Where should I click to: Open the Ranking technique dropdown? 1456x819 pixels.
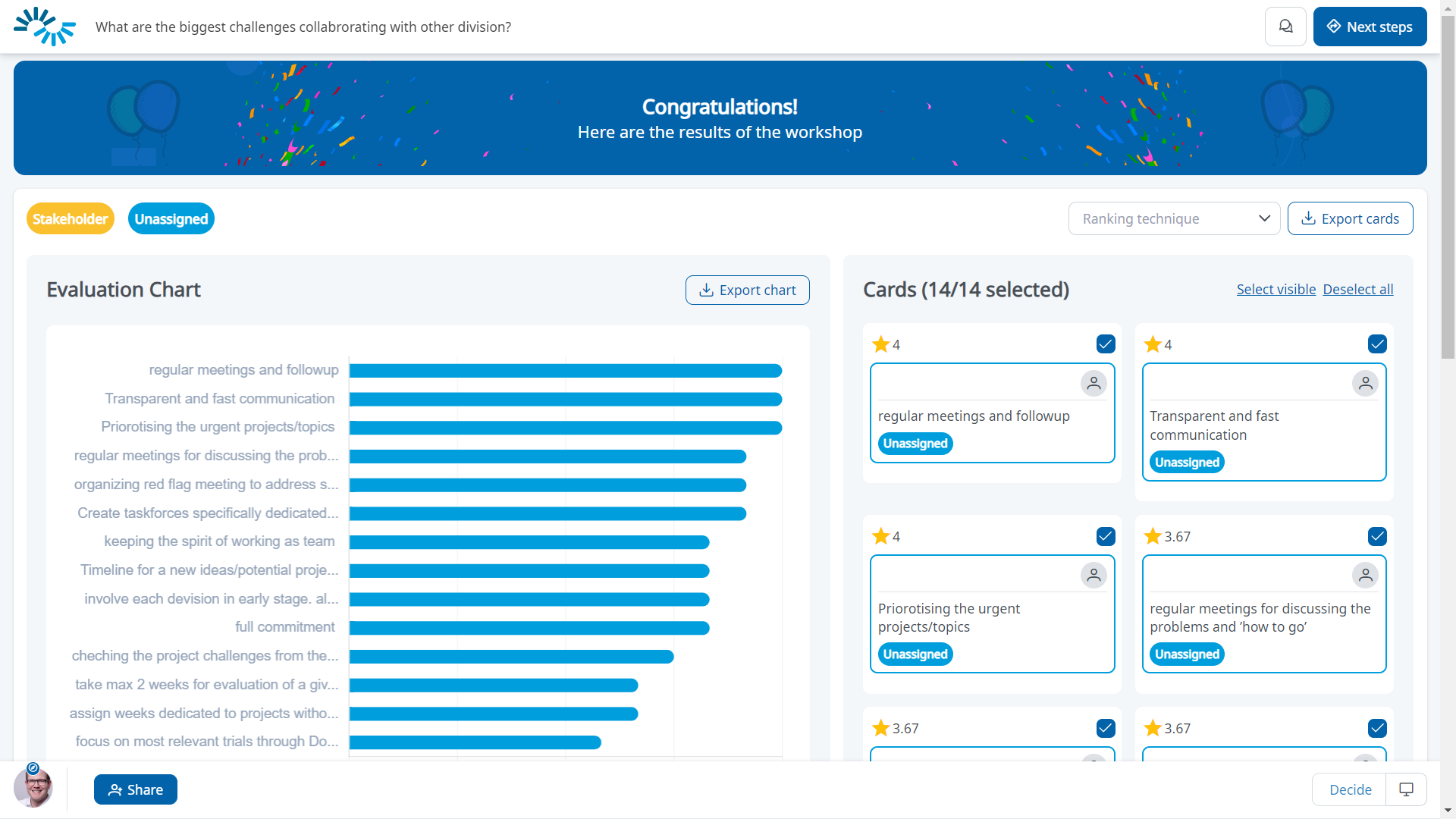1174,219
